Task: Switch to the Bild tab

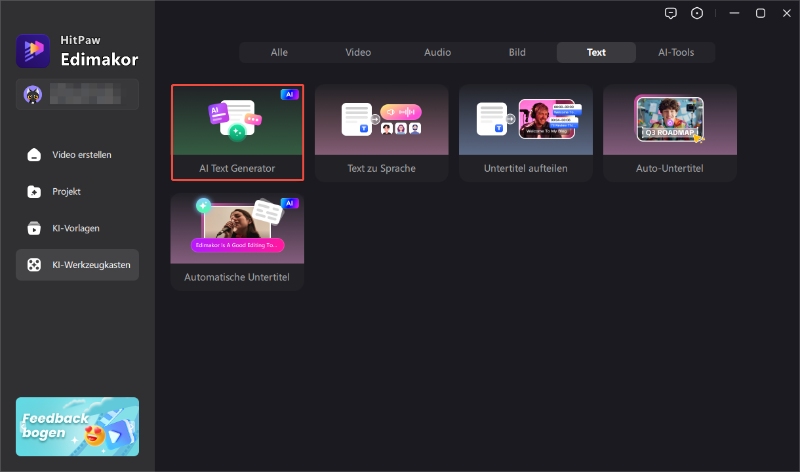Action: (517, 52)
